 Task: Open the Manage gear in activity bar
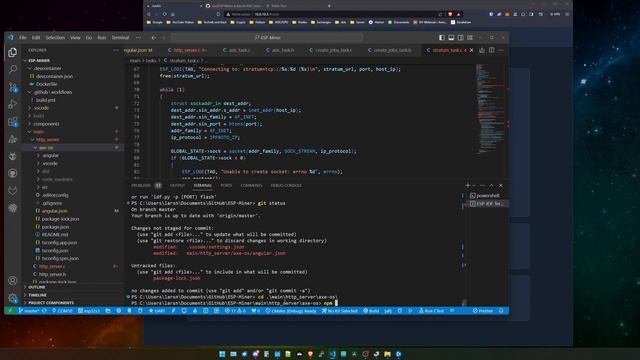(13, 298)
